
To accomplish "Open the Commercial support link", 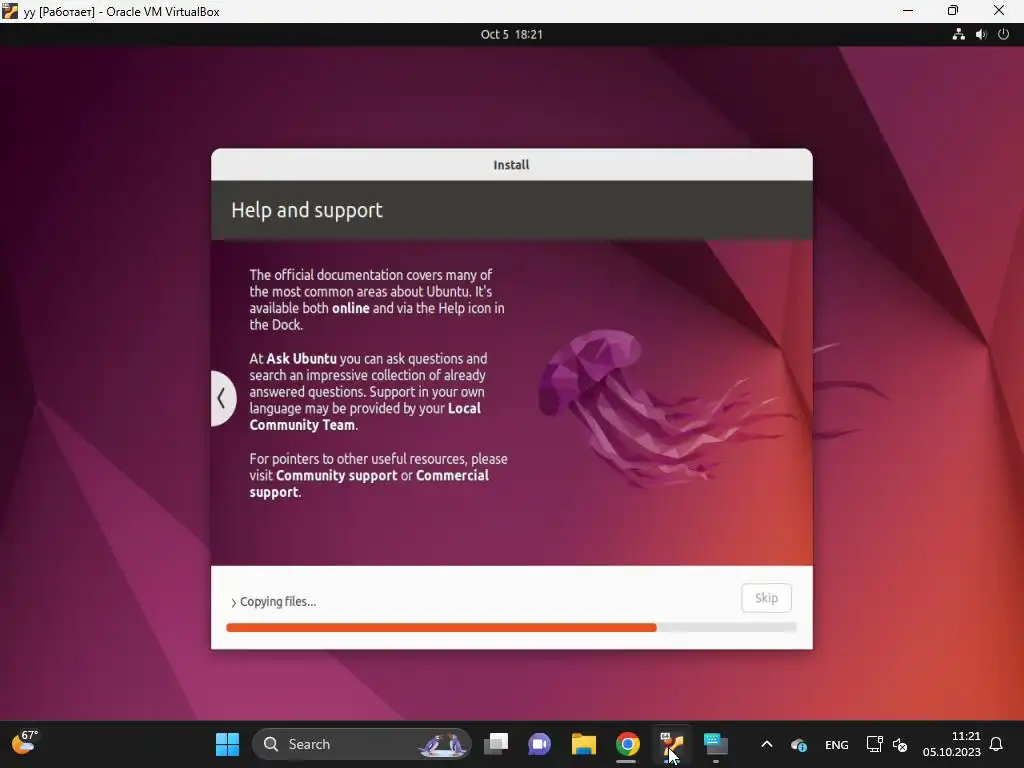I will 369,484.
